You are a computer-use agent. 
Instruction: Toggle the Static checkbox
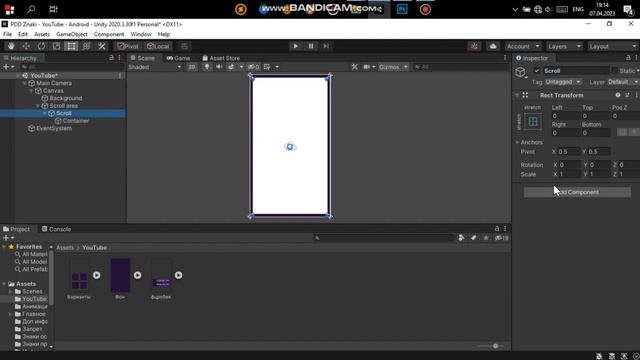614,71
